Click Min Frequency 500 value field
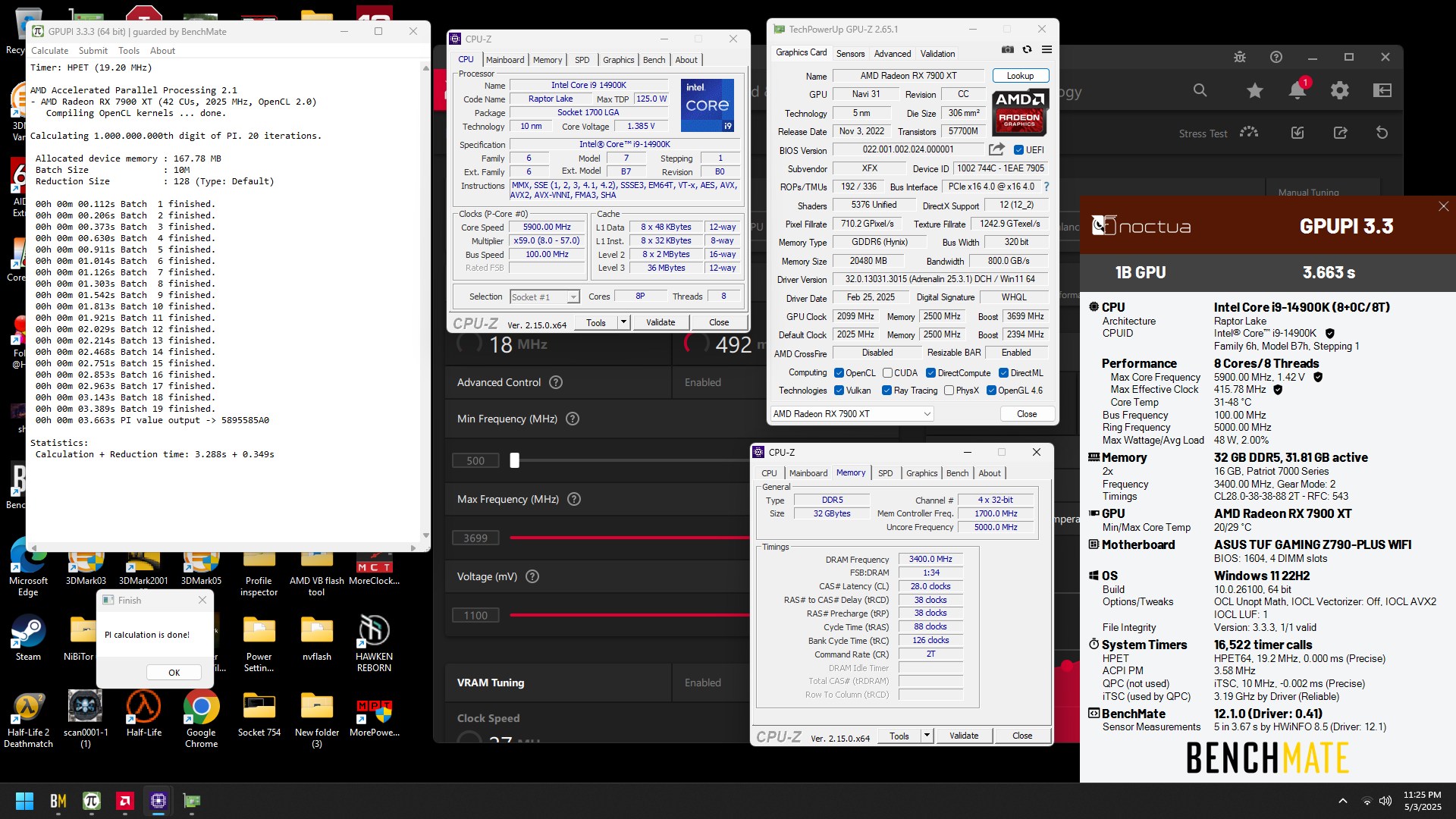This screenshot has height=819, width=1456. (475, 460)
